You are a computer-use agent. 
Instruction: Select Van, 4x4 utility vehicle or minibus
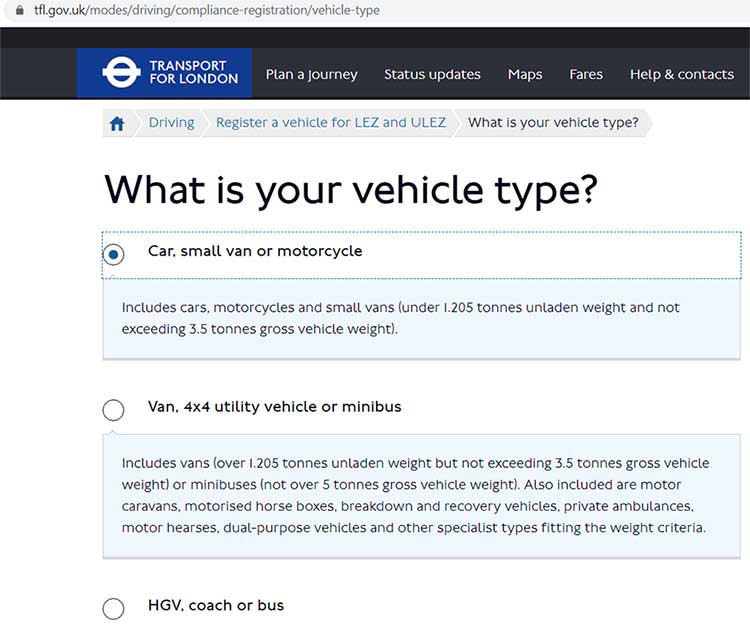click(x=113, y=410)
